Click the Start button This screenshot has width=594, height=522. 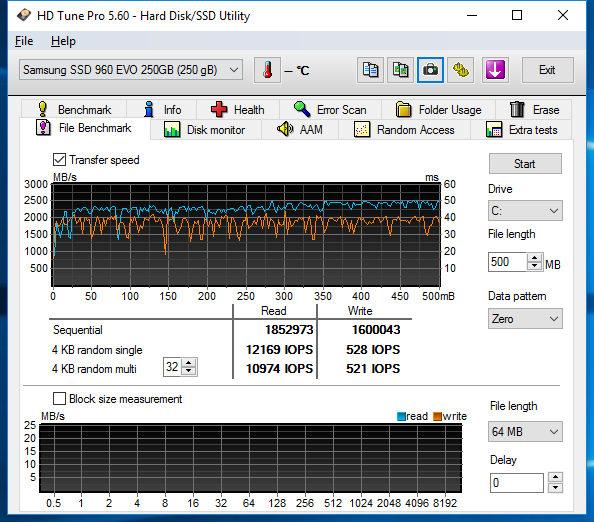[x=525, y=164]
